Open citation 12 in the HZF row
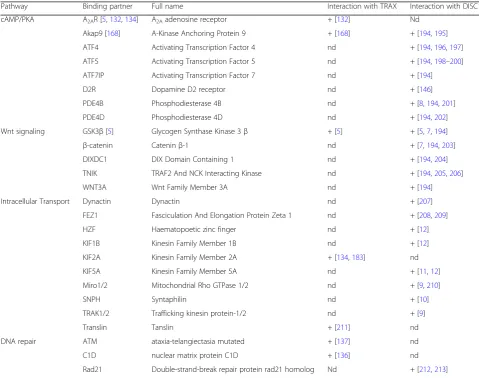 tap(423, 229)
